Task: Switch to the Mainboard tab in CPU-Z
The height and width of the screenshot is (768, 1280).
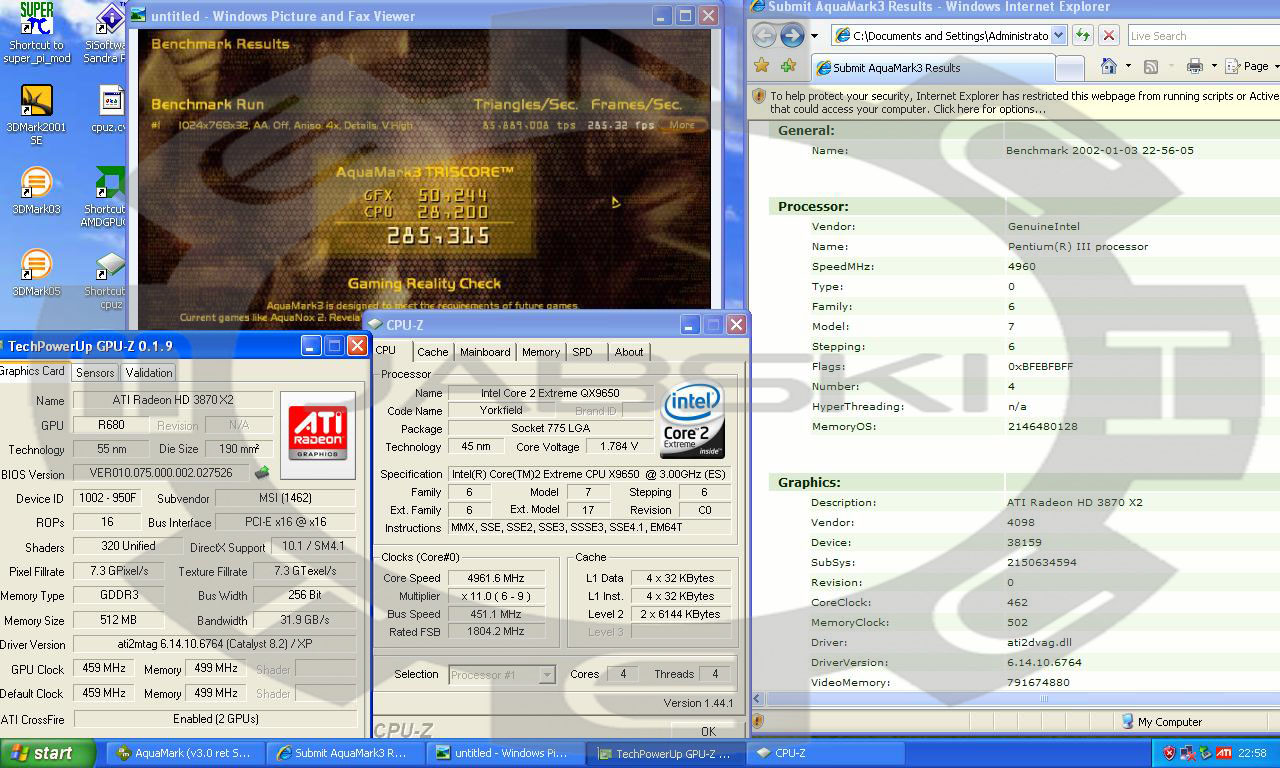Action: 485,352
